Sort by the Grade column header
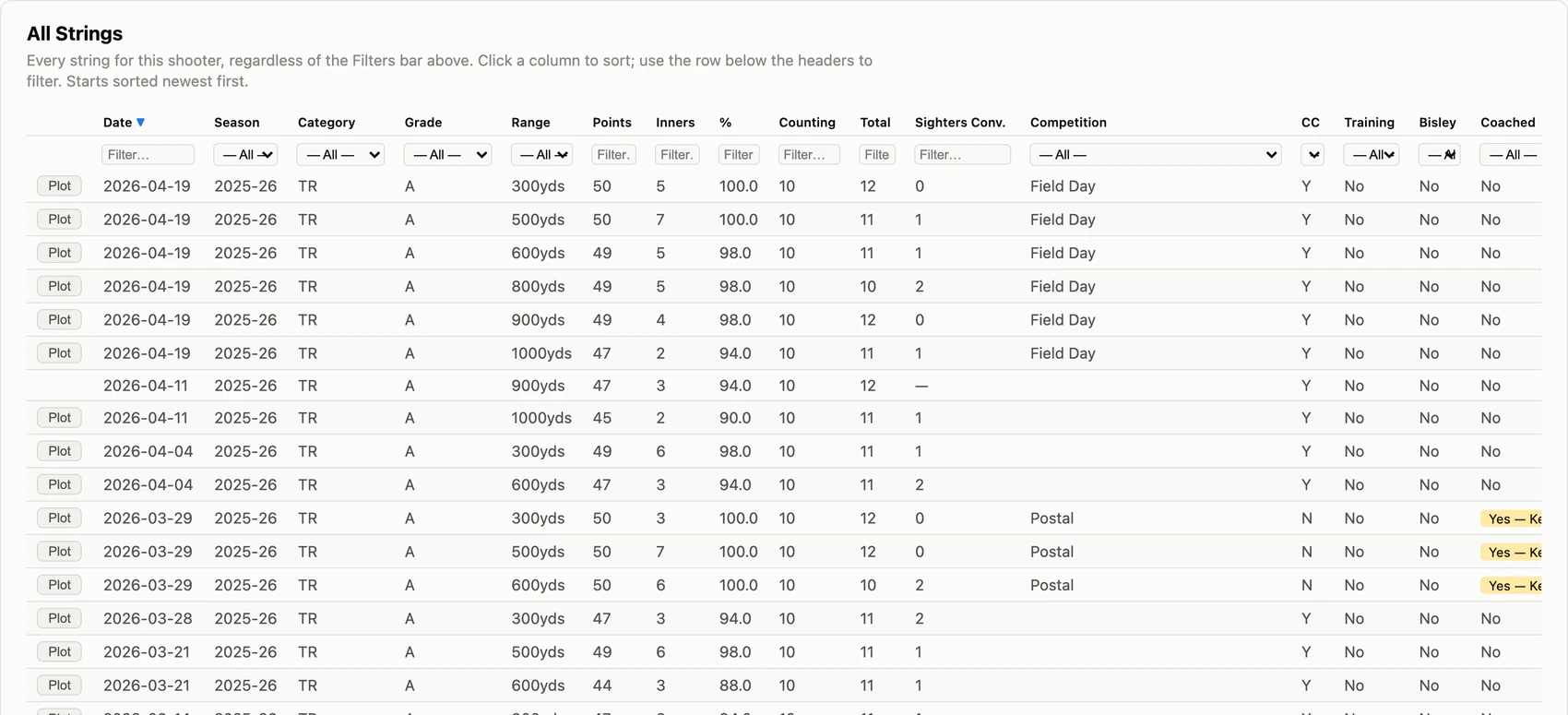1568x715 pixels. [423, 123]
